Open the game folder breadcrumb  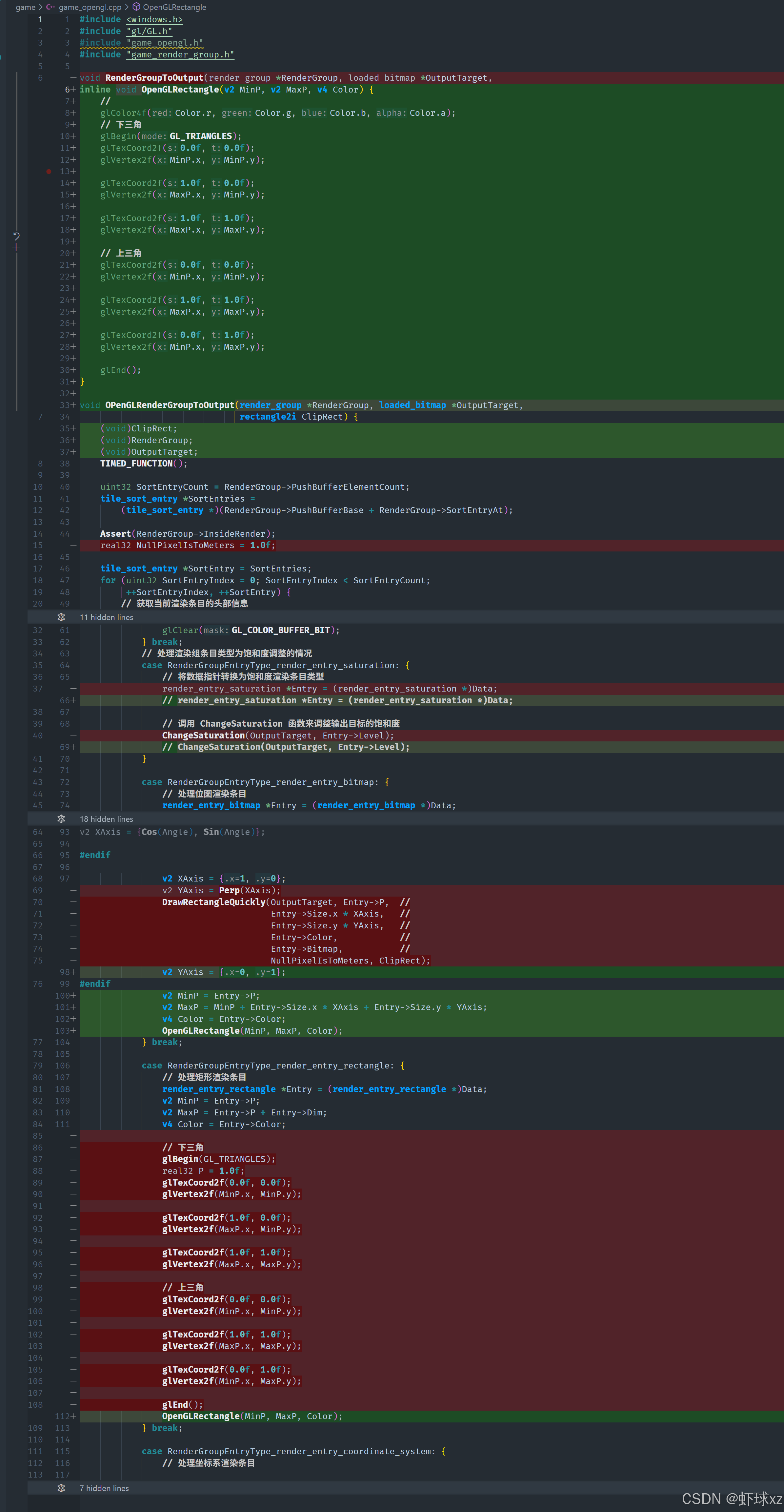click(x=25, y=7)
